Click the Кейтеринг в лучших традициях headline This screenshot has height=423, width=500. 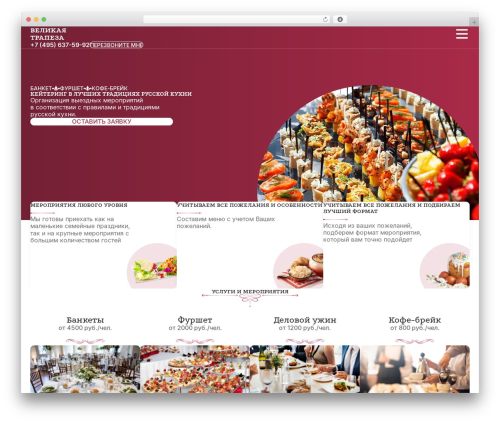(x=111, y=94)
